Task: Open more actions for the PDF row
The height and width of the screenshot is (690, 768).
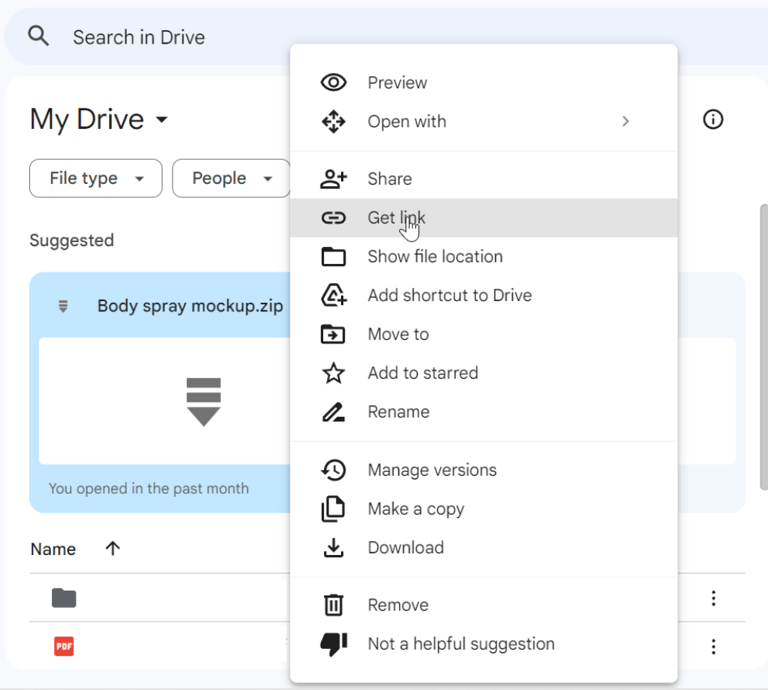Action: click(x=713, y=646)
